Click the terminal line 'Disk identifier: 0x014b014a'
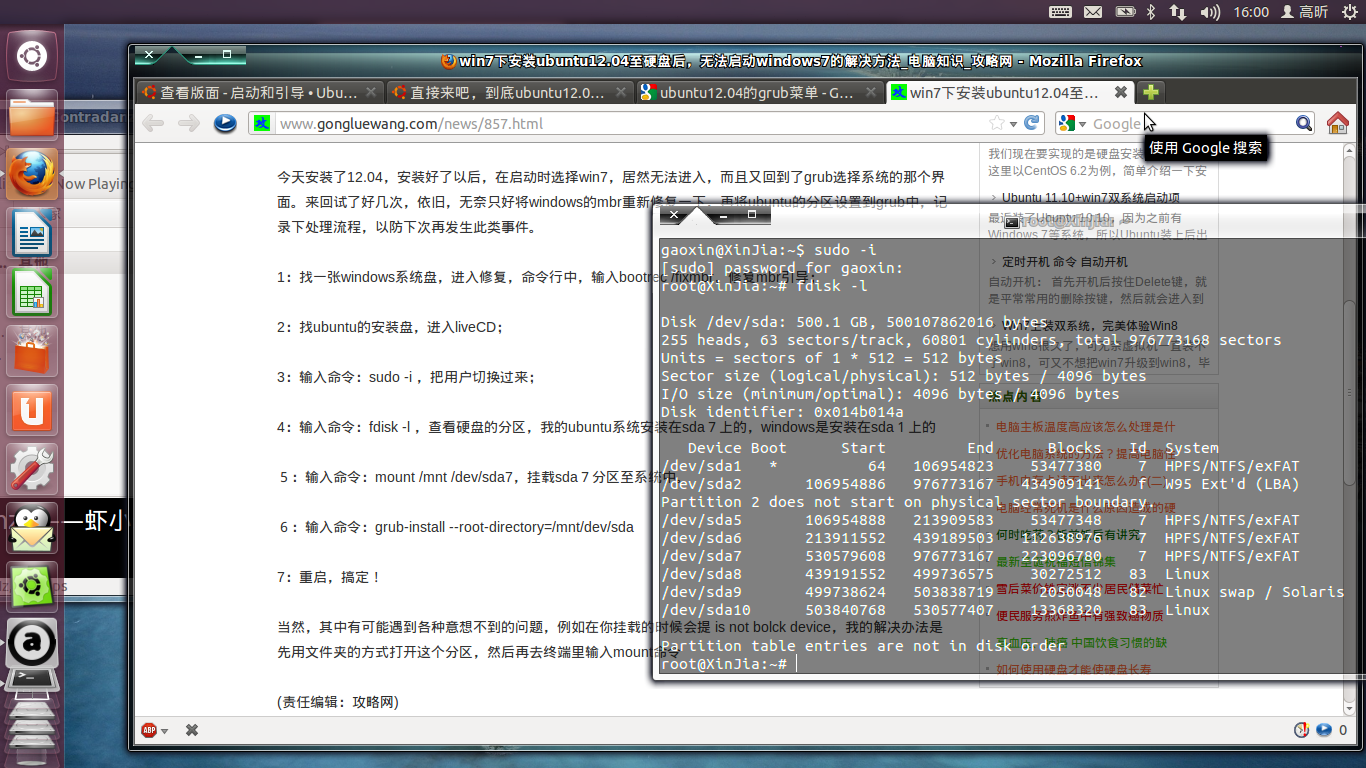1366x768 pixels. point(782,412)
